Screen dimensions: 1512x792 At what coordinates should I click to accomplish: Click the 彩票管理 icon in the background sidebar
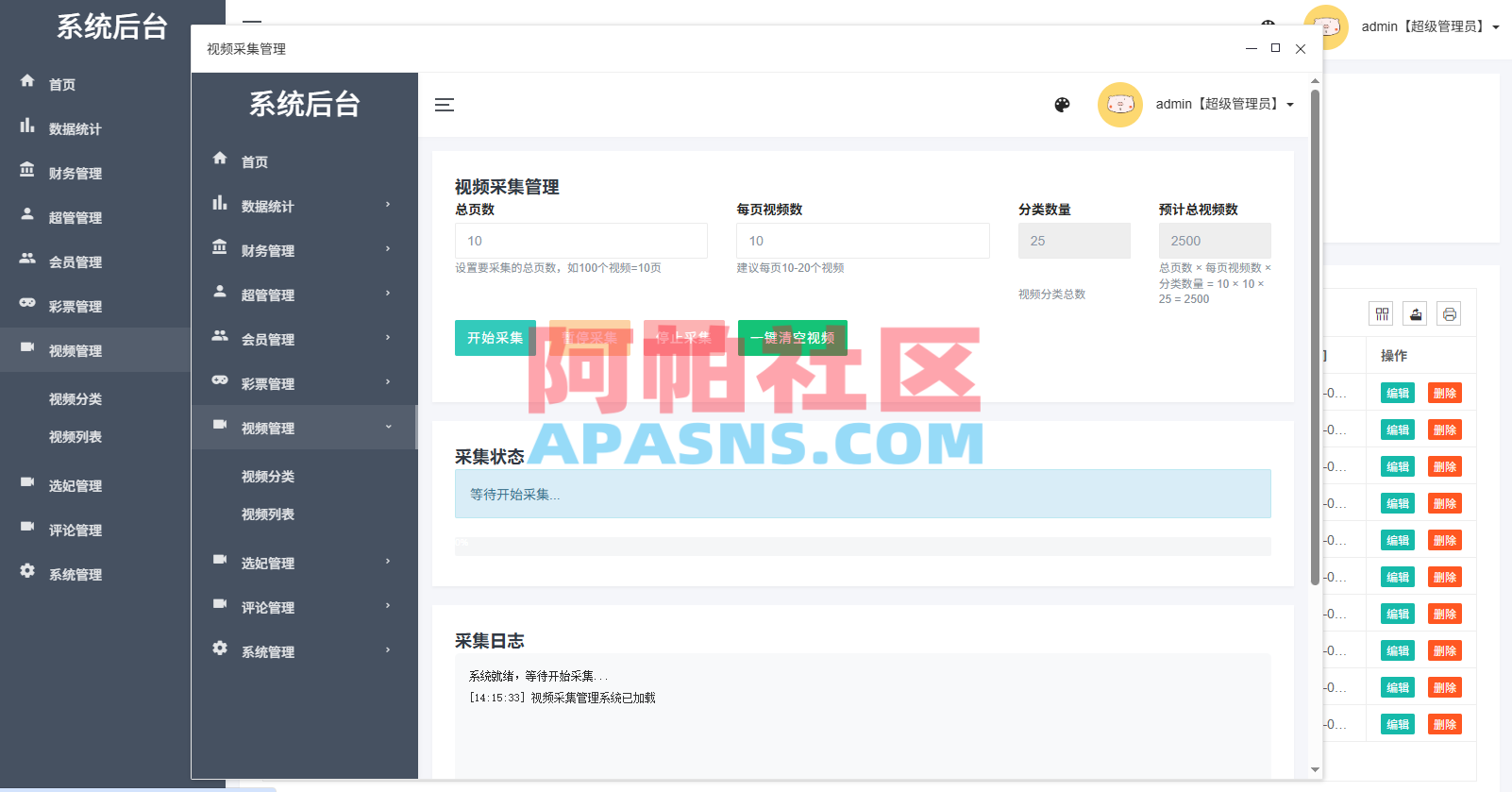(27, 302)
